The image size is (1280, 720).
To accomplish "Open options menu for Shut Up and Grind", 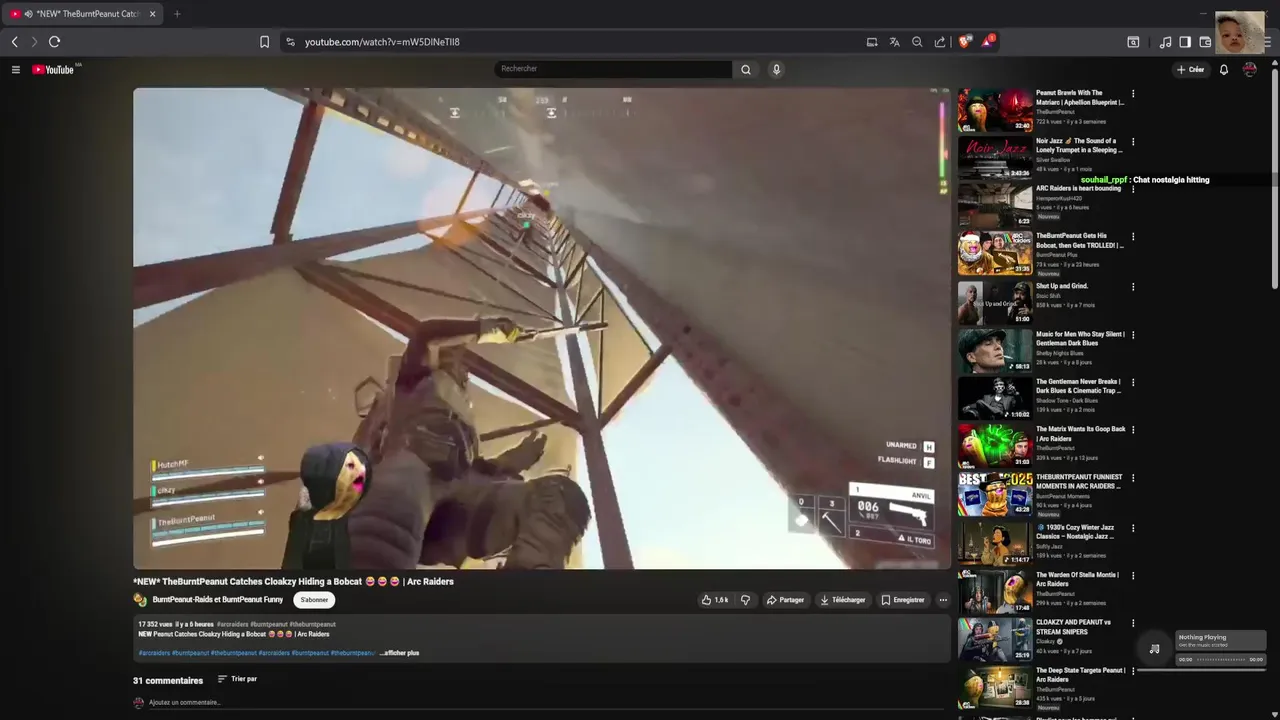I will coord(1133,287).
